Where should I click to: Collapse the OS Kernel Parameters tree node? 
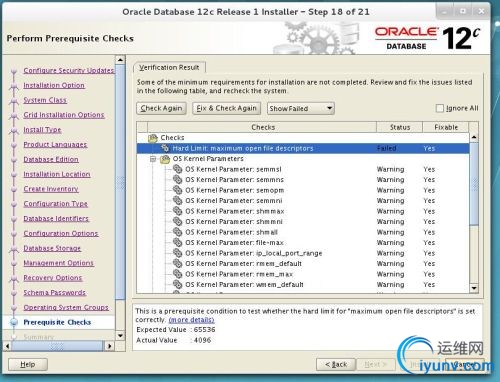click(153, 159)
